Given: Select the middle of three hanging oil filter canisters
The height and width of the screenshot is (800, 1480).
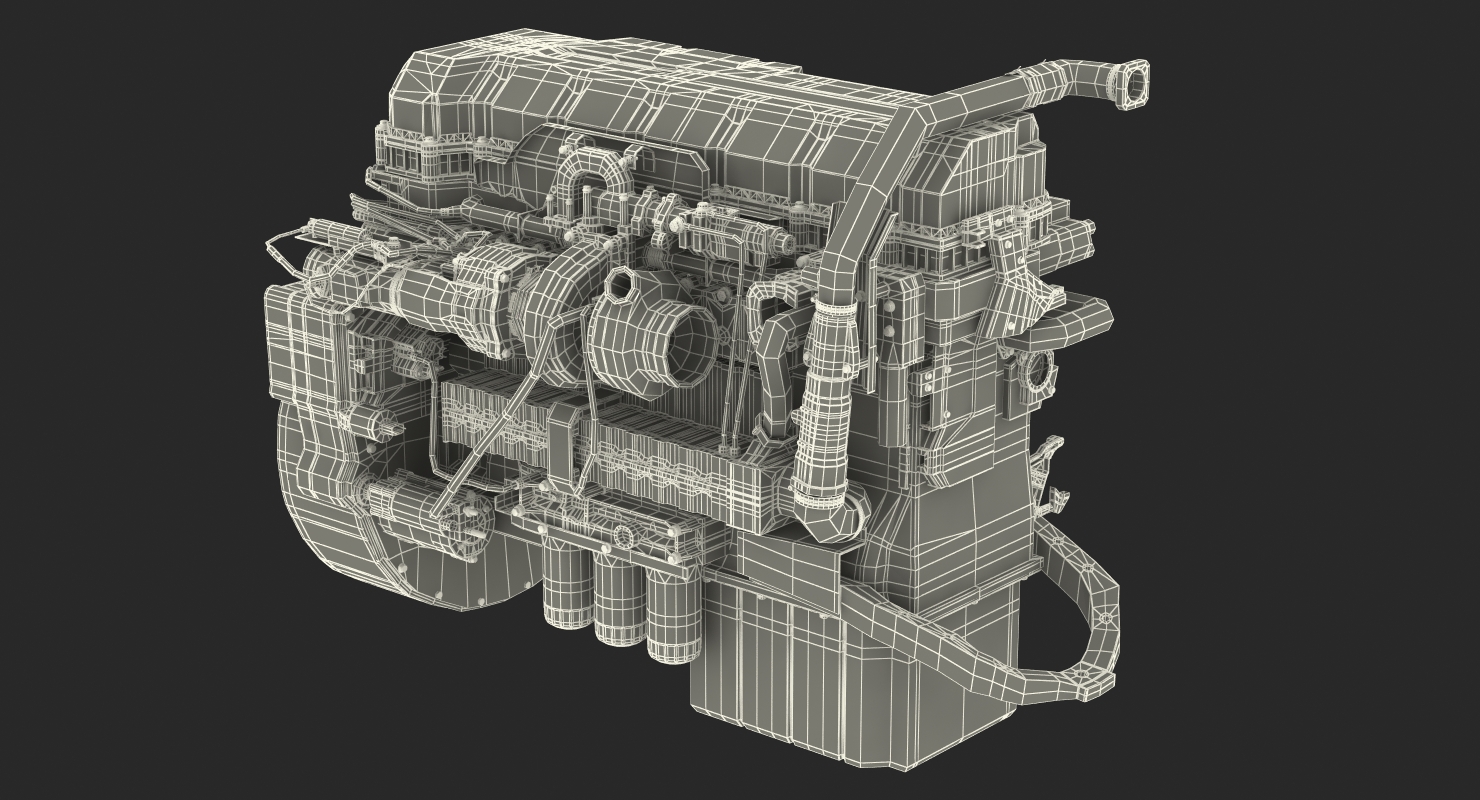Looking at the screenshot, I should click(x=620, y=599).
